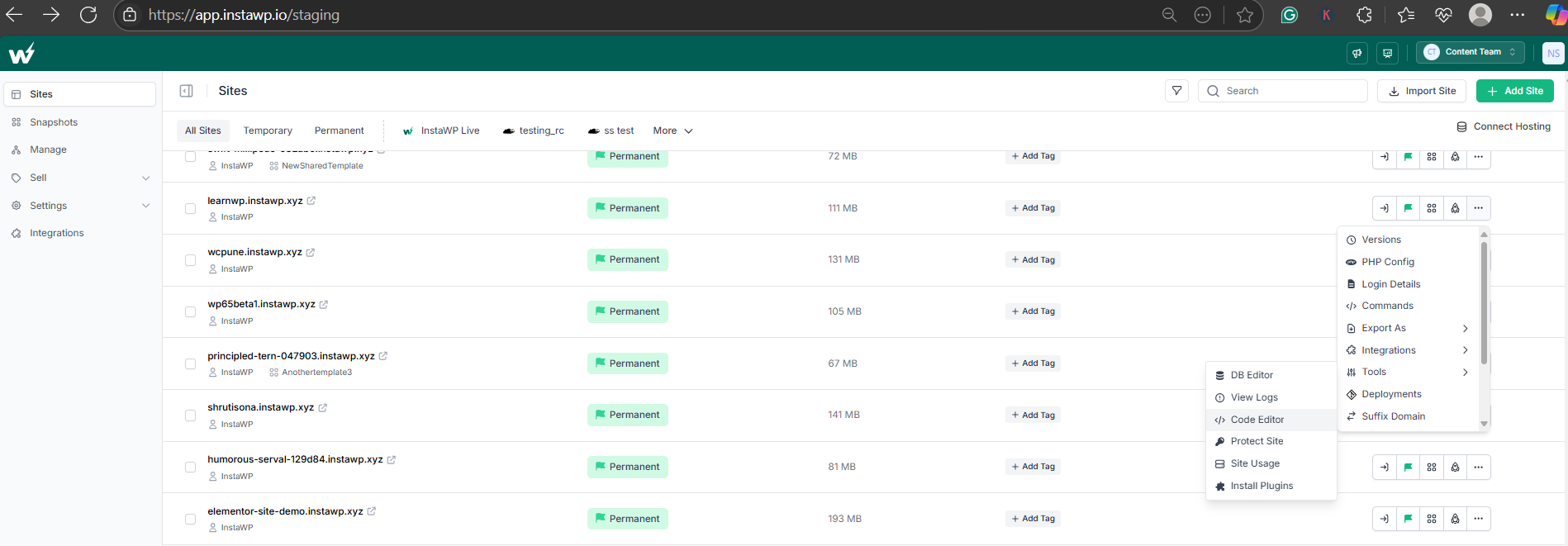Tick the checkbox for learnwp.instawp.xyz
Image resolution: width=1568 pixels, height=546 pixels.
pos(191,208)
